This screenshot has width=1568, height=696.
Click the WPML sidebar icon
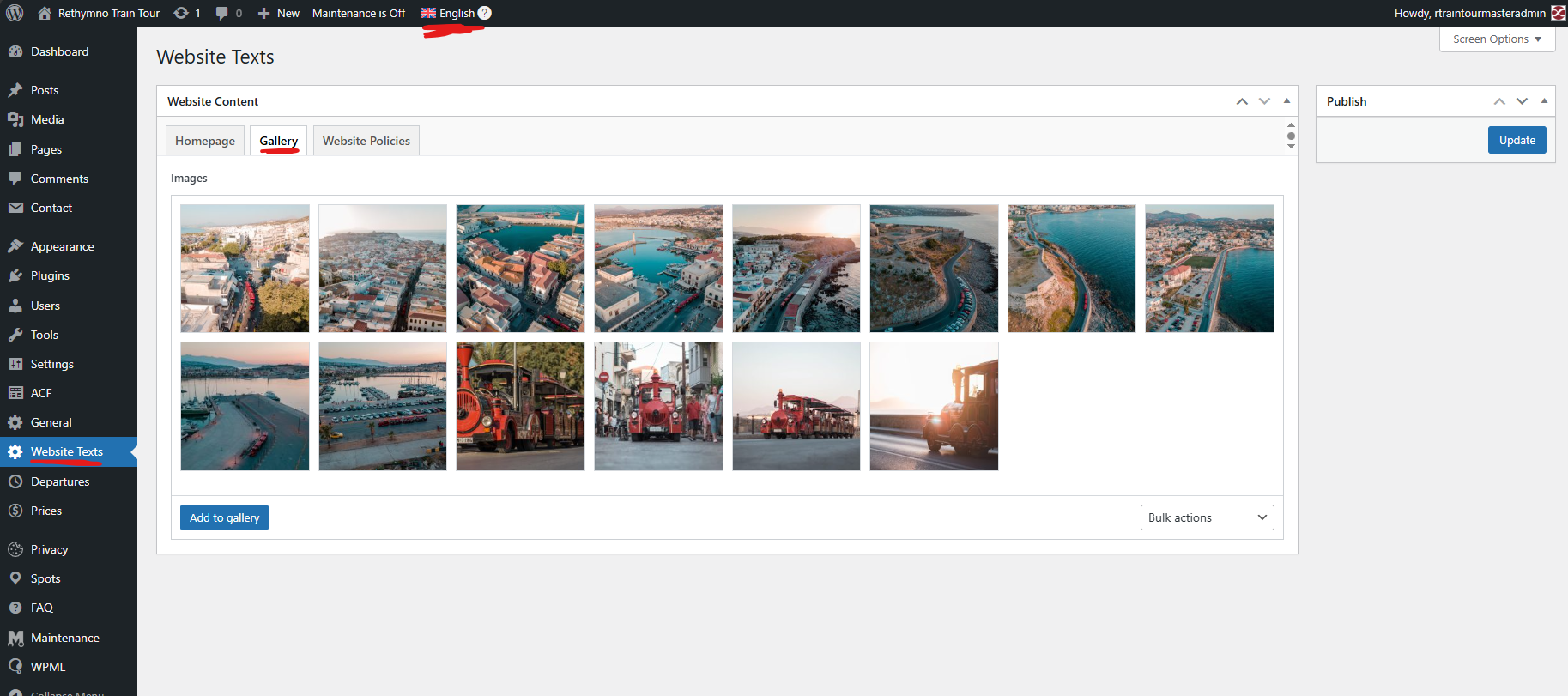pos(15,667)
